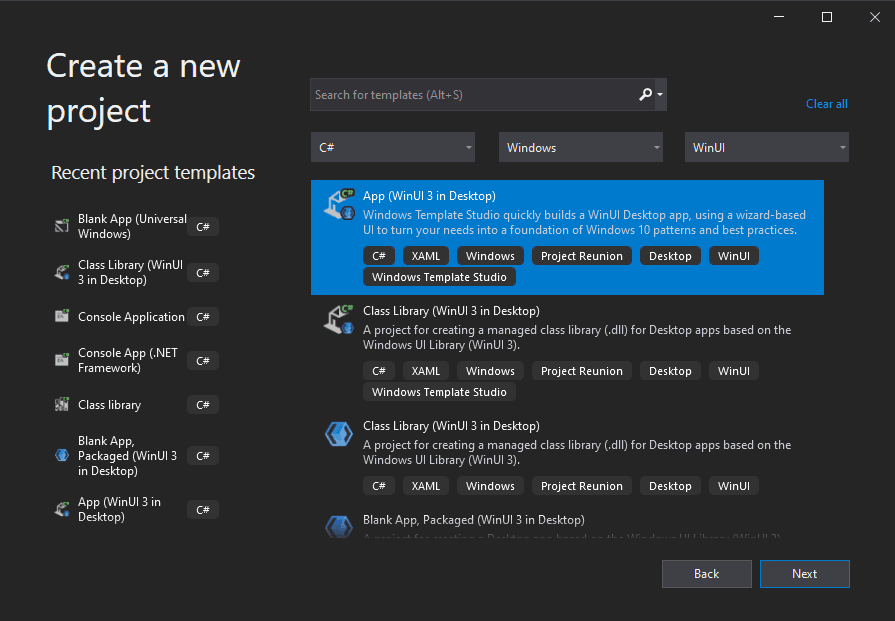Click the selected App (WinUI 3 in Desktop) icon
895x621 pixels.
pyautogui.click(x=338, y=205)
